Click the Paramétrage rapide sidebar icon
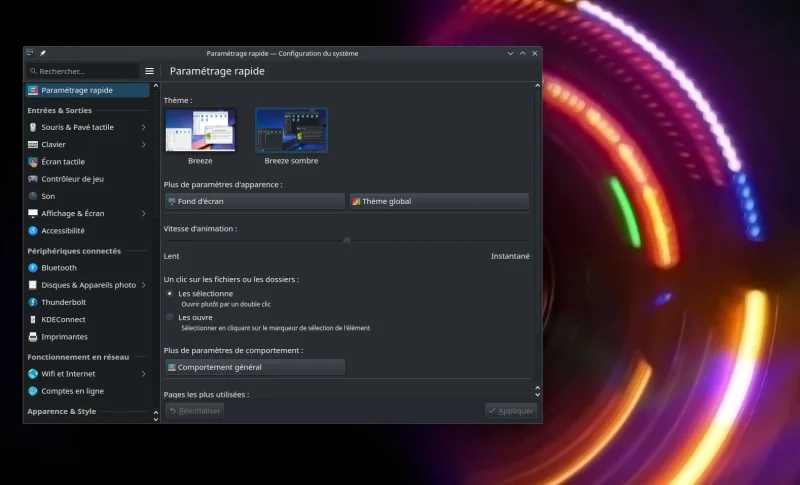 tap(33, 90)
